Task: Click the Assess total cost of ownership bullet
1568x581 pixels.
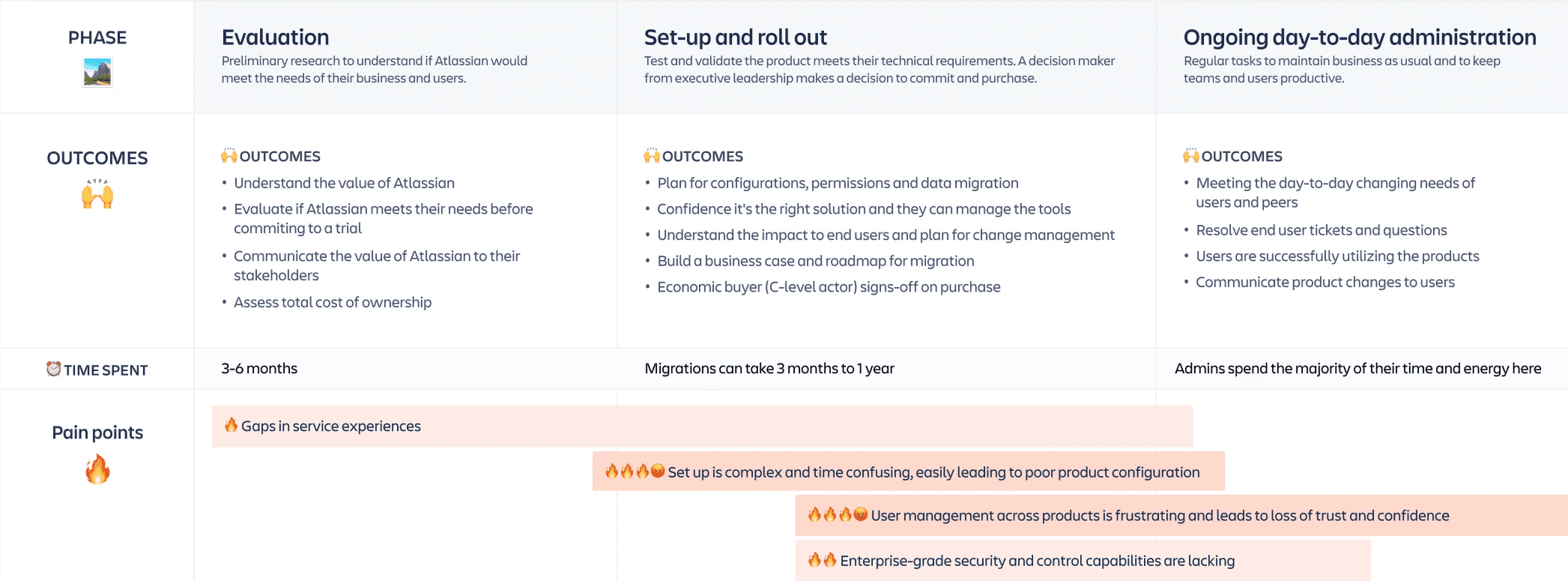Action: tap(333, 302)
